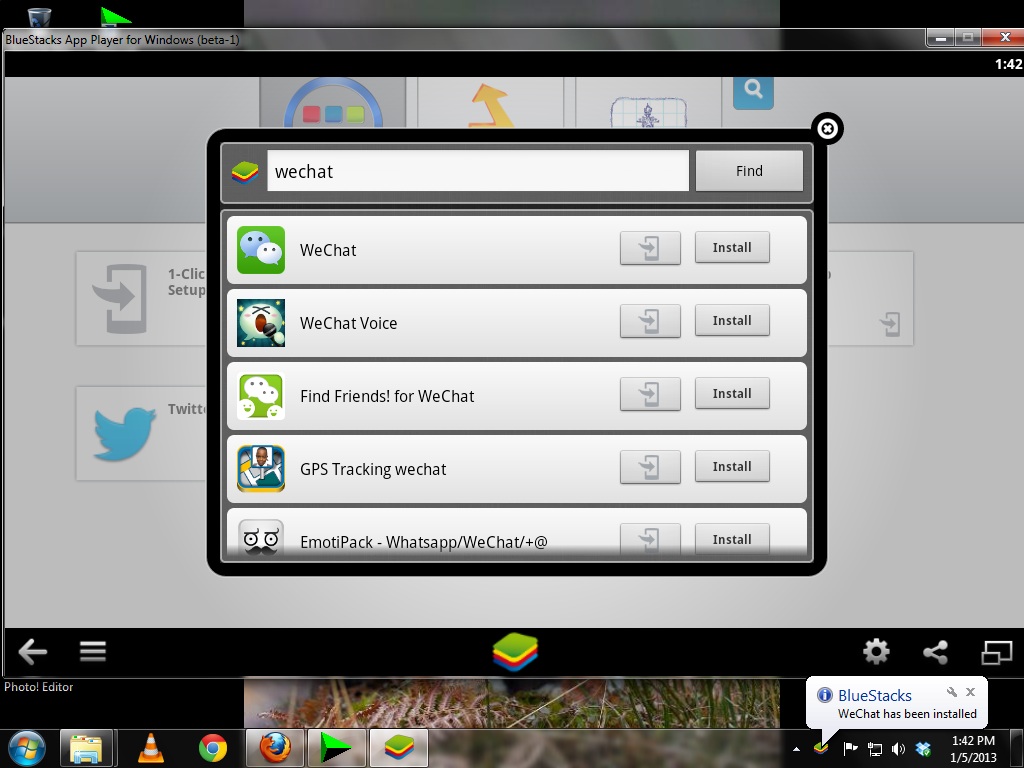The image size is (1024, 768).
Task: Click the blue search magnifier icon
Action: tap(753, 91)
